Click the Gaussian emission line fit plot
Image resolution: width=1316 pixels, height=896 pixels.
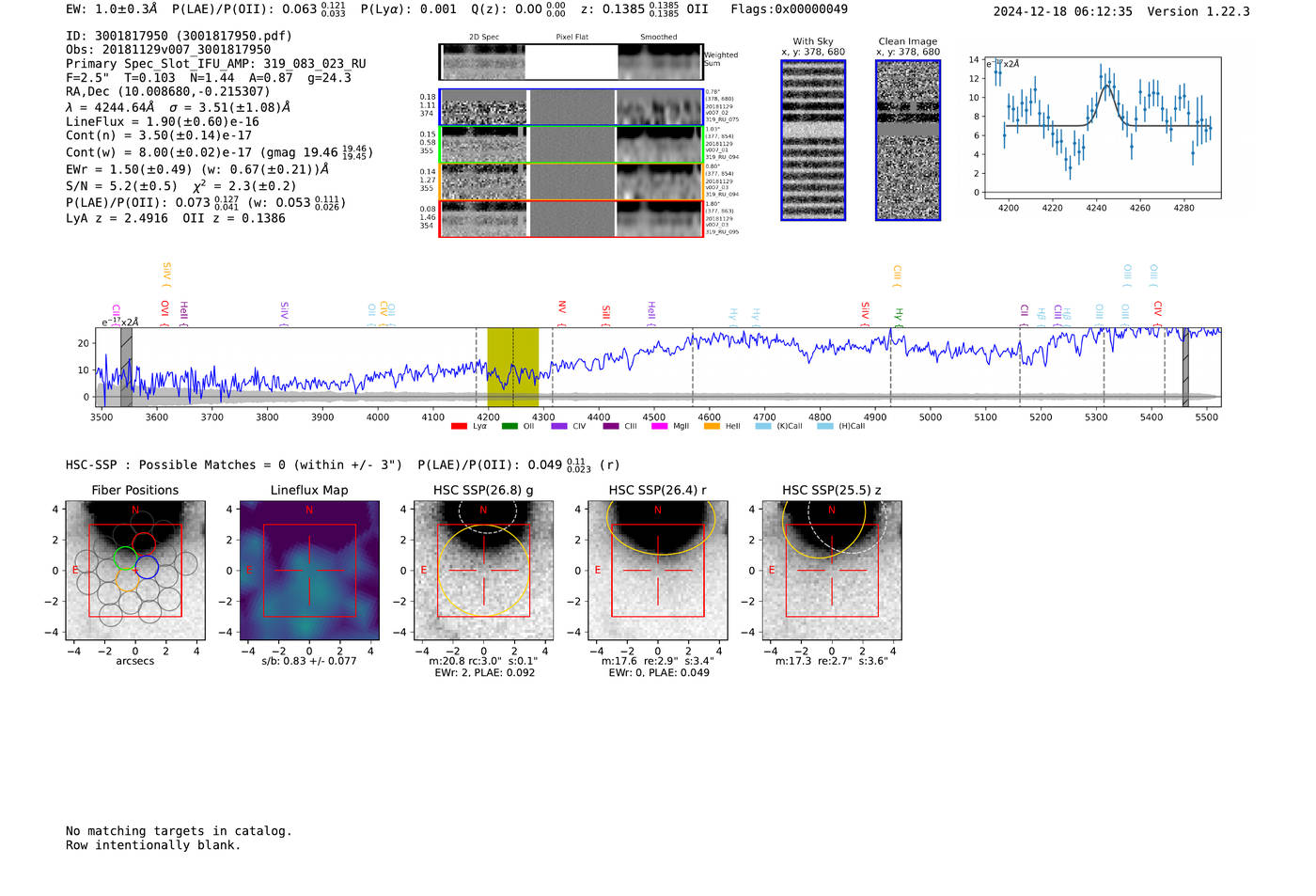click(1102, 129)
